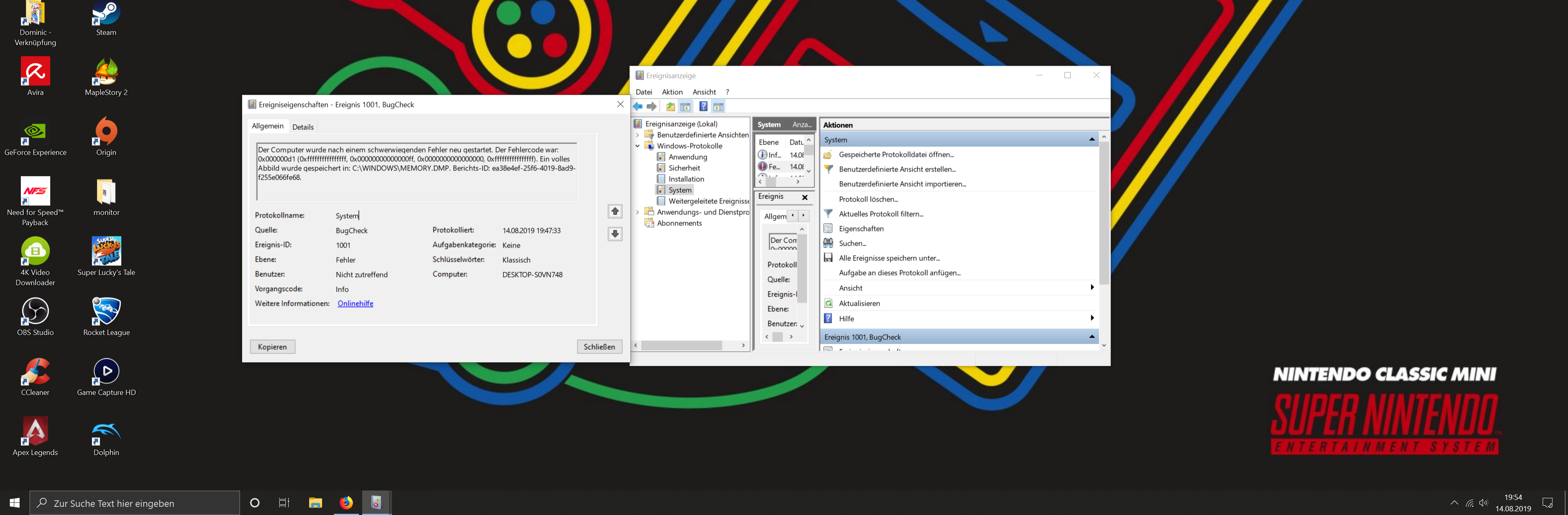1568x515 pixels.
Task: Select Sicherheit log in the tree
Action: coord(684,168)
